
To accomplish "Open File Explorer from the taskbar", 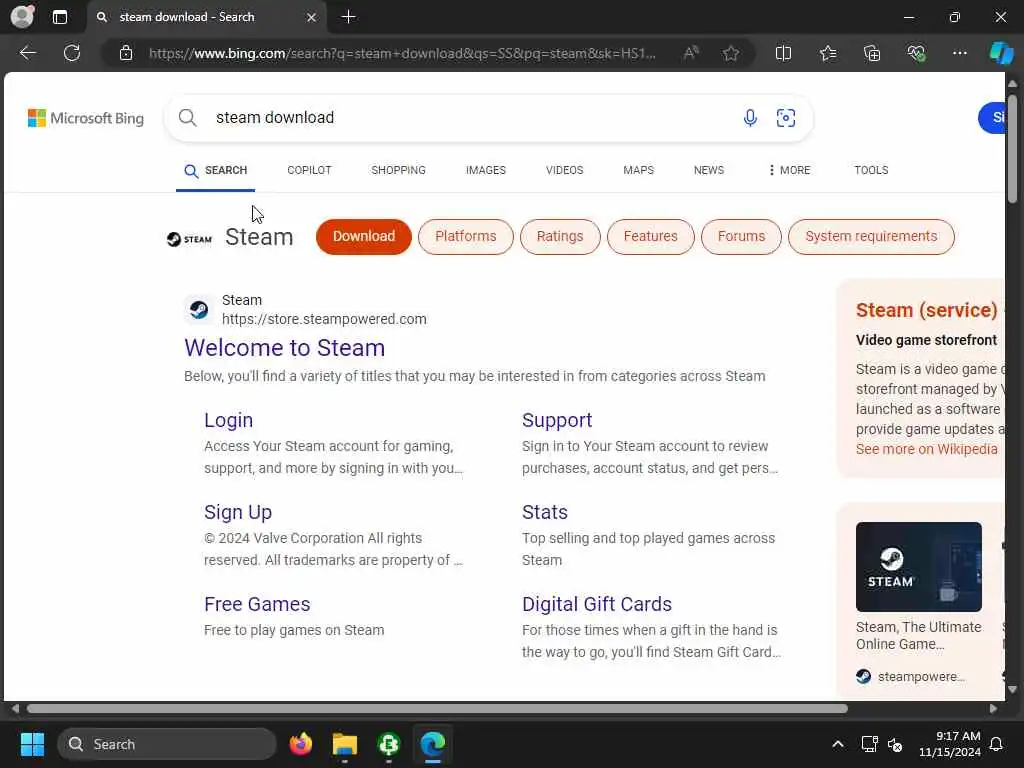I will point(345,744).
